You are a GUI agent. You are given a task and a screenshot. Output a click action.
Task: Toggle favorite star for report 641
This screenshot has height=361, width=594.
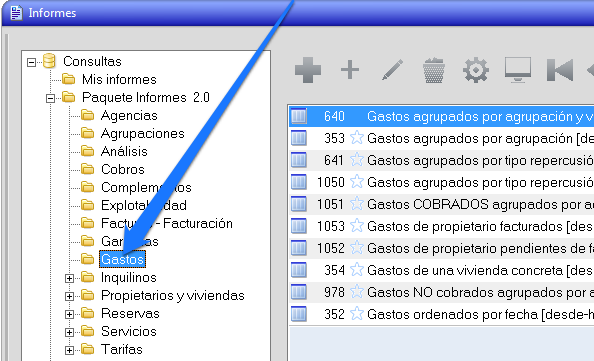pos(356,160)
